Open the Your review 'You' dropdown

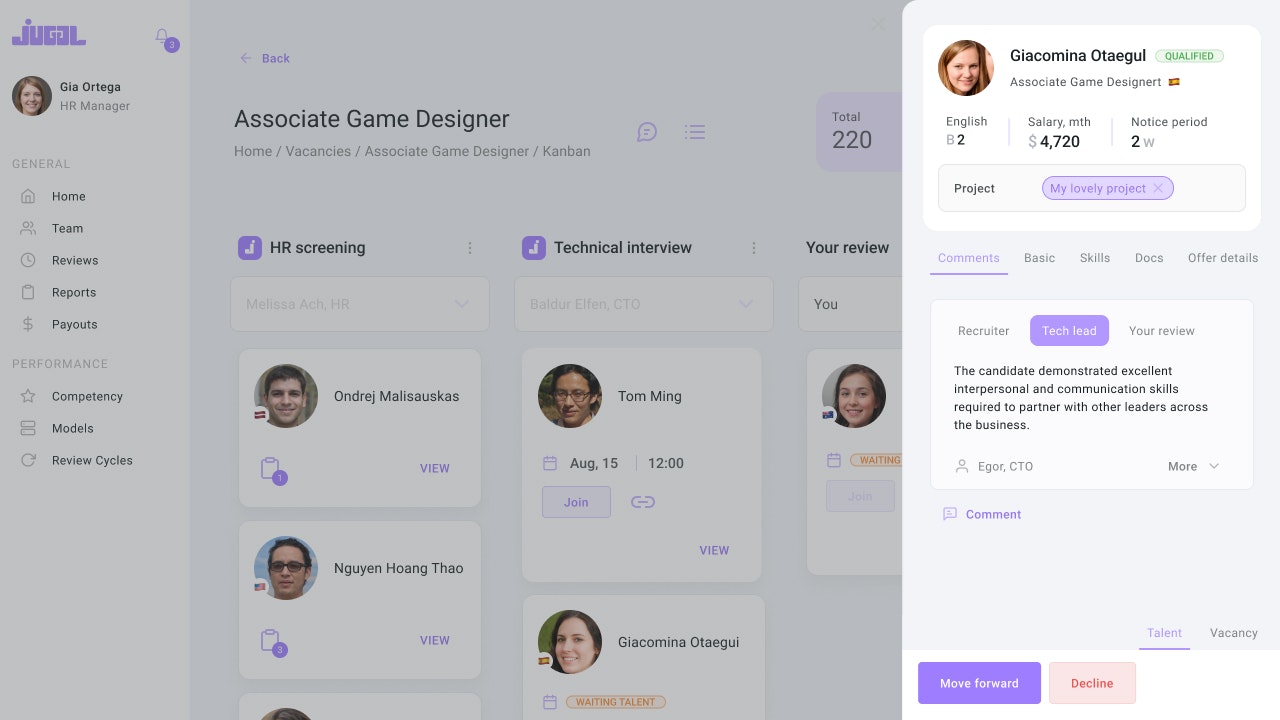pyautogui.click(x=850, y=304)
